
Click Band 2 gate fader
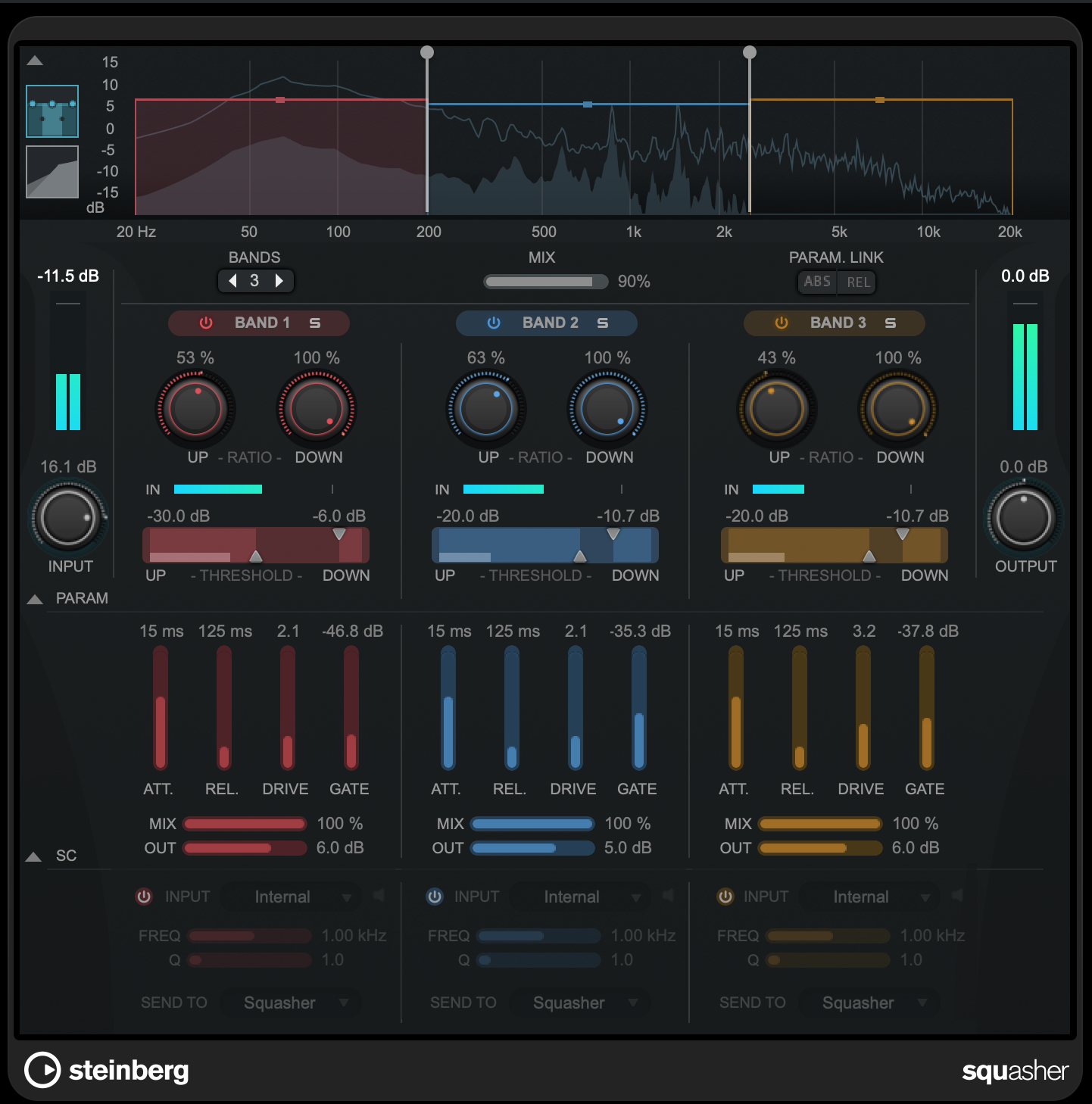(x=639, y=708)
